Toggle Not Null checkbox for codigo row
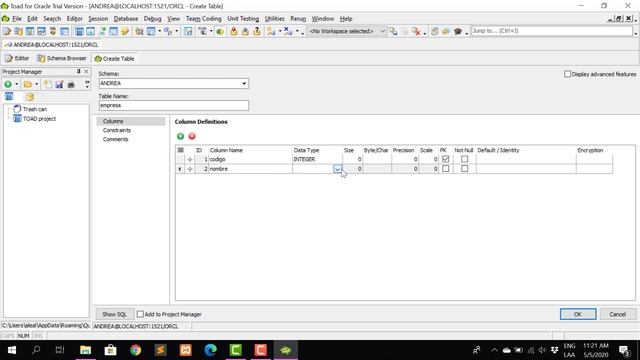 pyautogui.click(x=464, y=159)
